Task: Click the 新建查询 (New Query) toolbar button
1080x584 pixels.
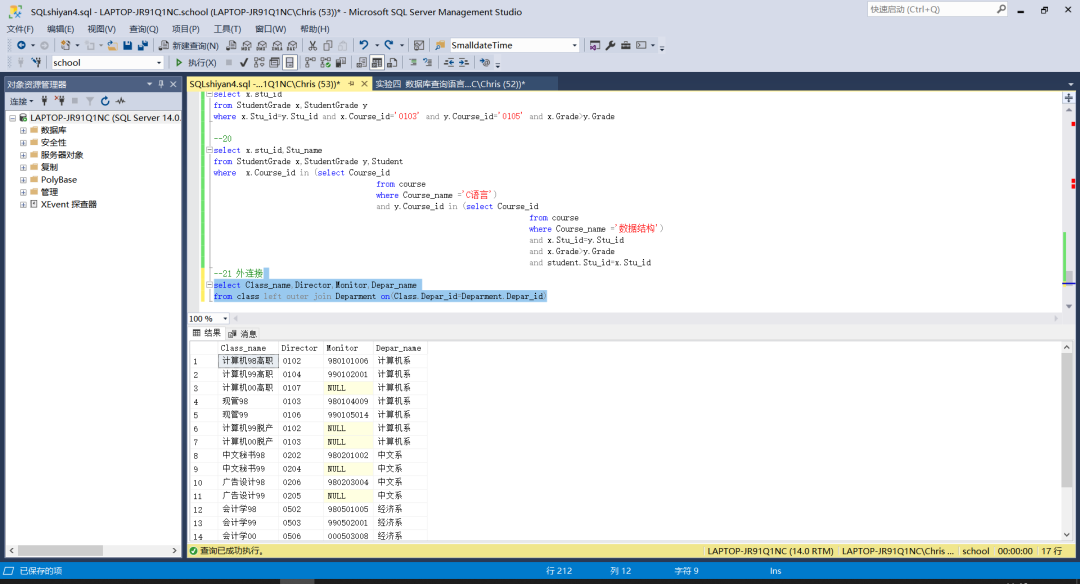Action: 189,45
